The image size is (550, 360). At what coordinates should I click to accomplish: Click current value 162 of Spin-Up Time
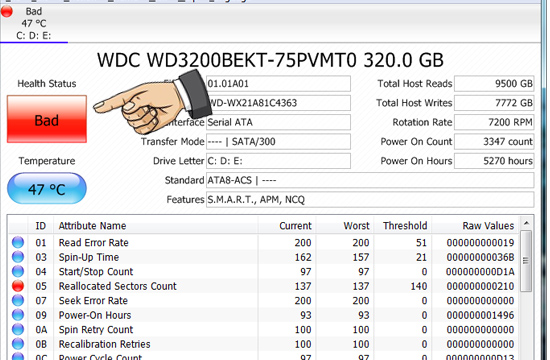(303, 257)
